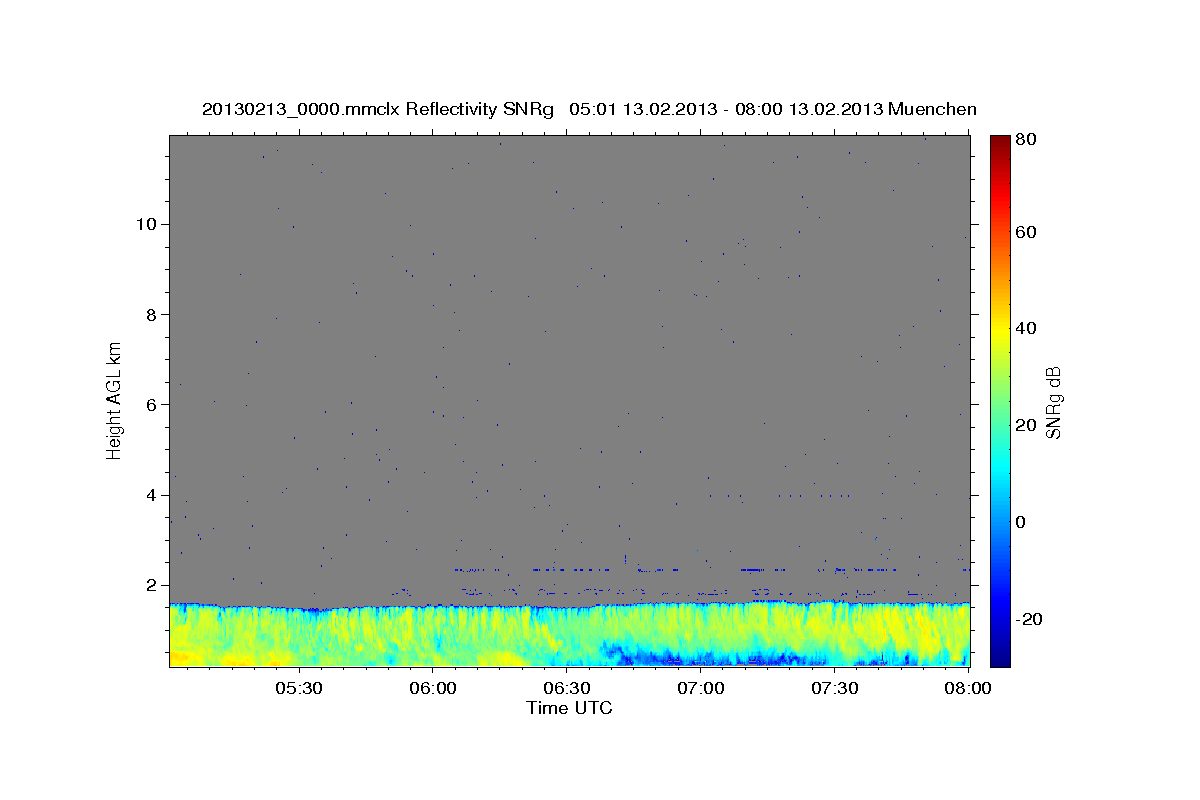The image size is (1200, 800).
Task: Click the plot title text "20130213_0000.mmclx Reflectivity SNRg"
Action: coord(378,109)
